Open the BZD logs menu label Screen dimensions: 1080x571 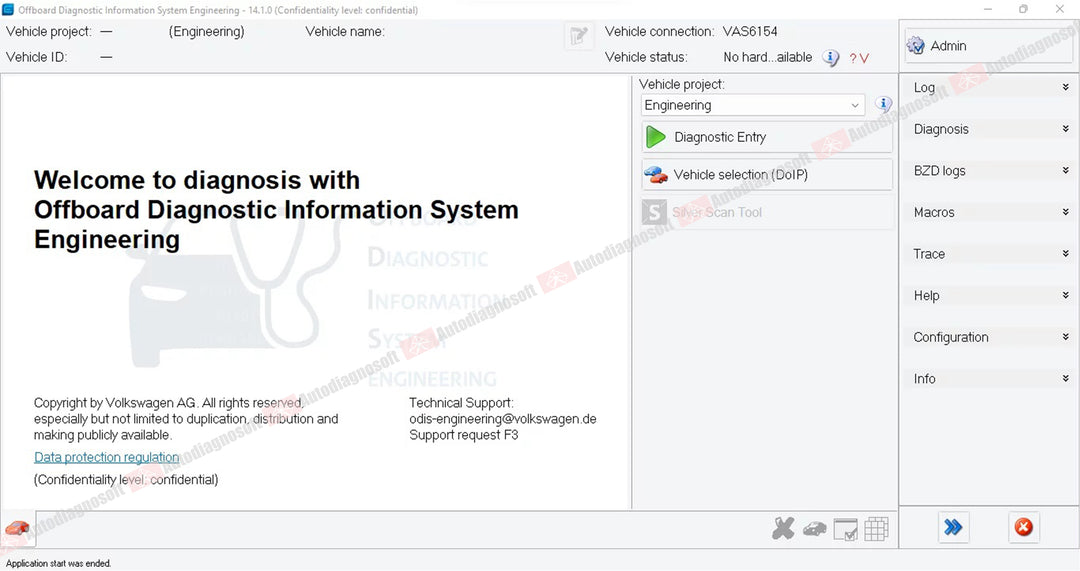point(939,171)
